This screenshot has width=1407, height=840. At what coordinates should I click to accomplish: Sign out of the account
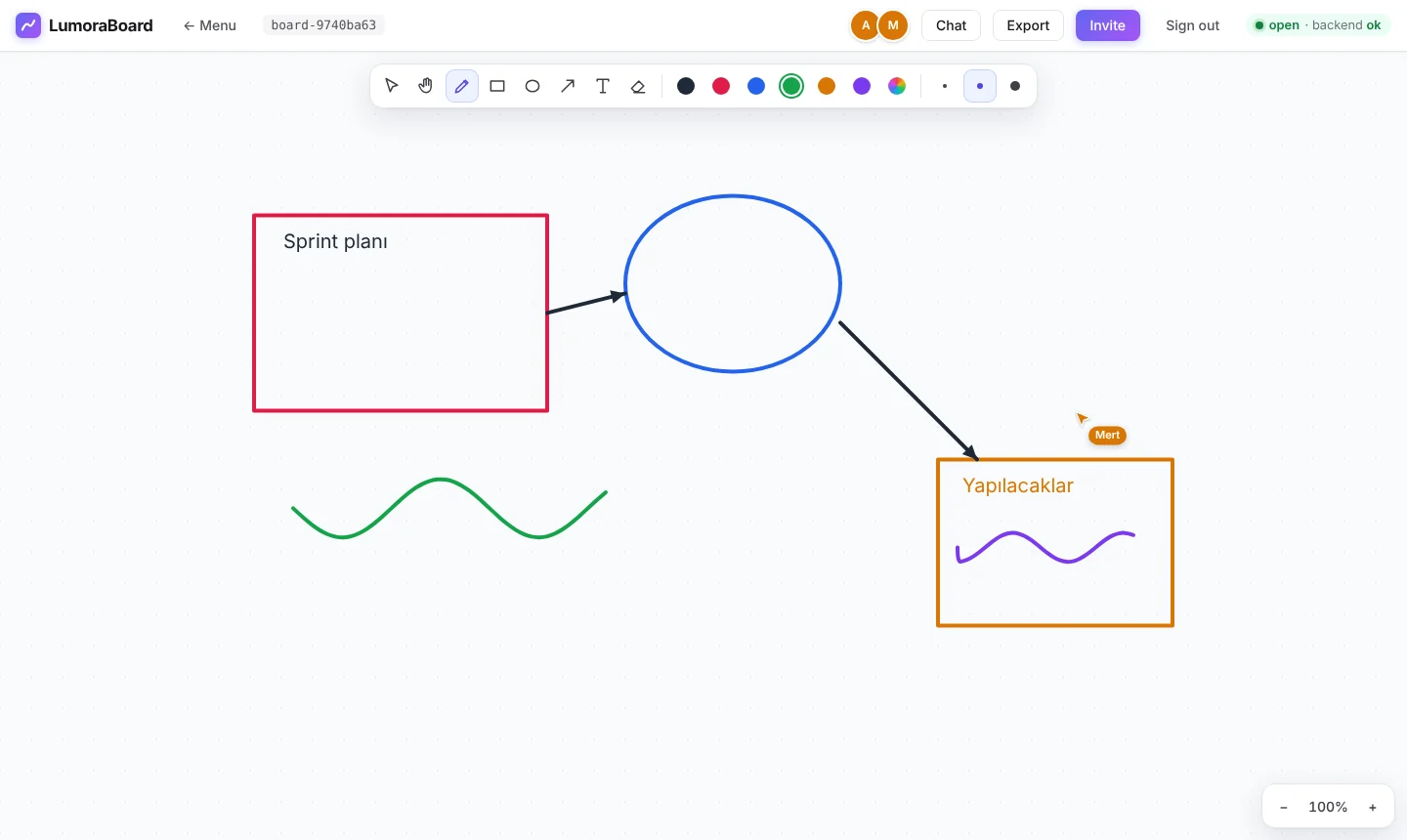click(1192, 25)
